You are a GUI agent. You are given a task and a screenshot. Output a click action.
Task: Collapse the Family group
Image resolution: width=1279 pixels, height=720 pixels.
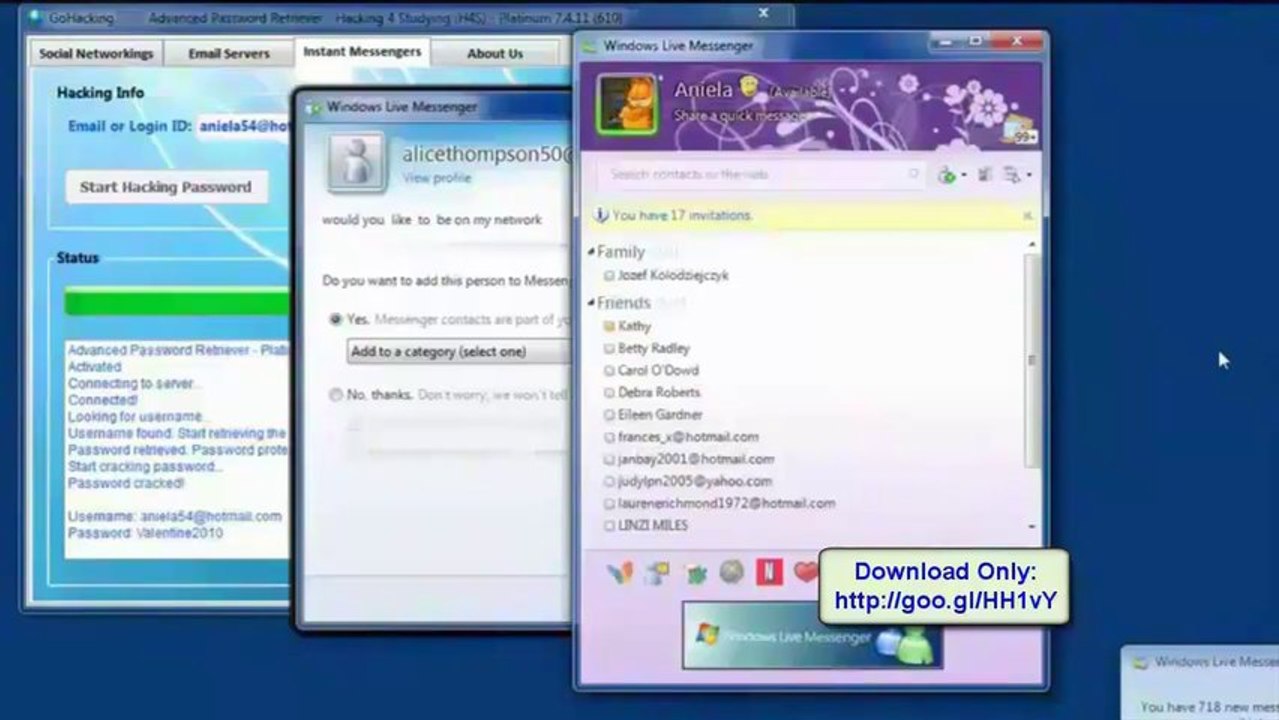591,252
